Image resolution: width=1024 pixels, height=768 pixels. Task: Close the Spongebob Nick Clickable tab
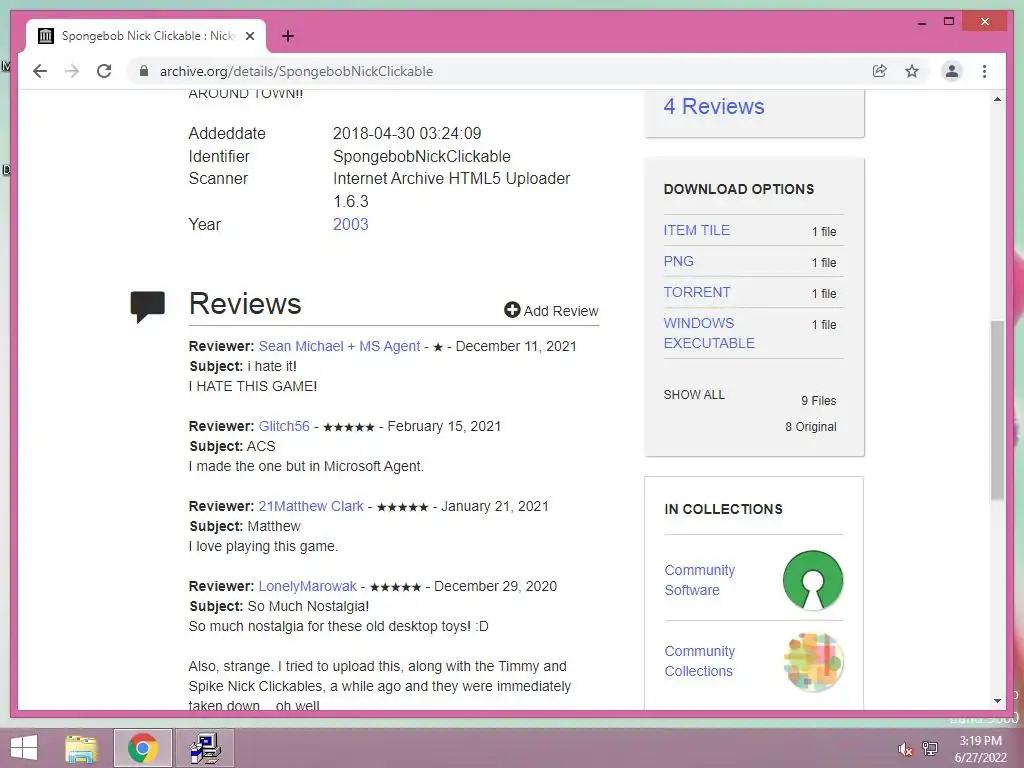(249, 36)
